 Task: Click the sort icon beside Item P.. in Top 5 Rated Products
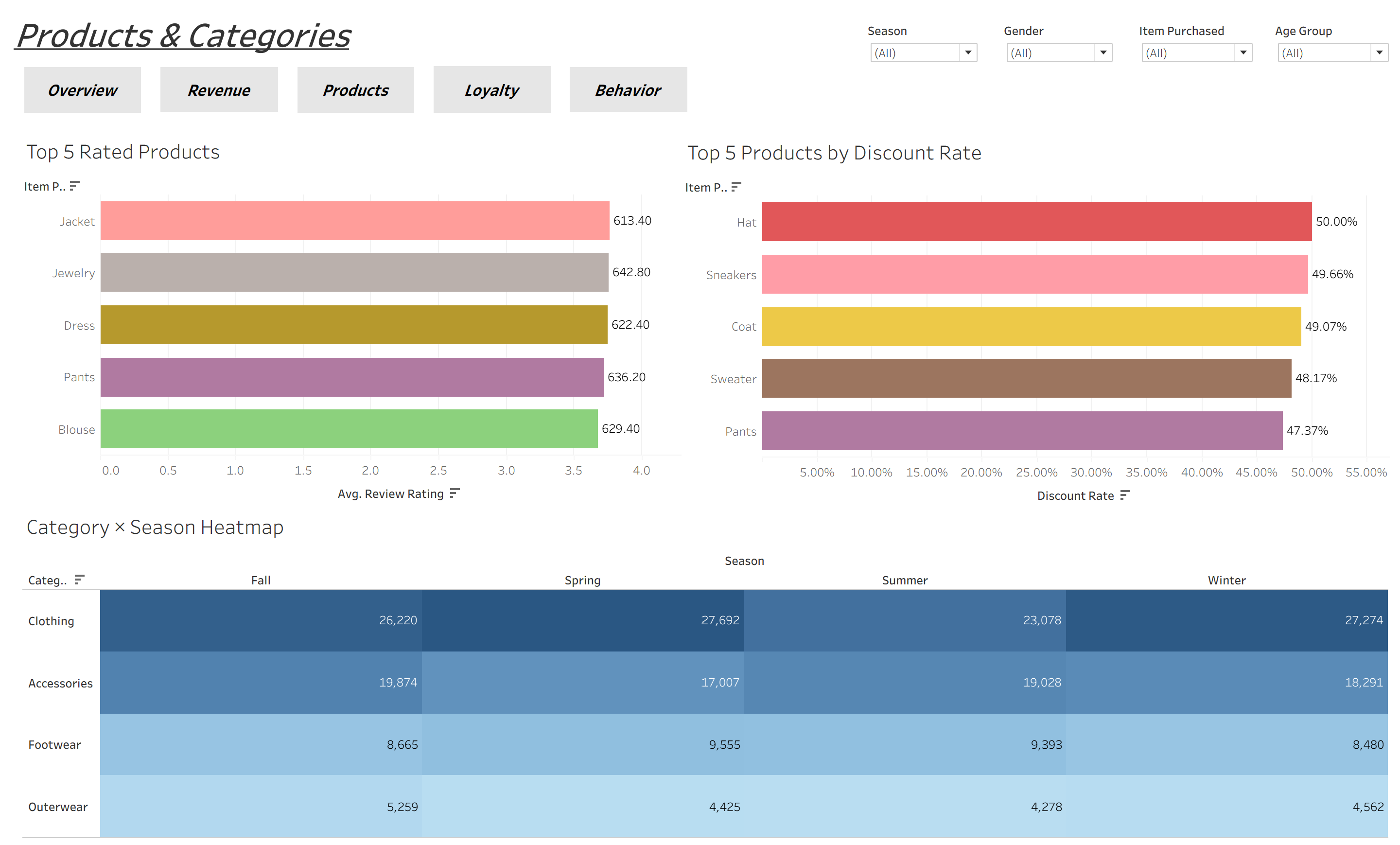point(74,186)
